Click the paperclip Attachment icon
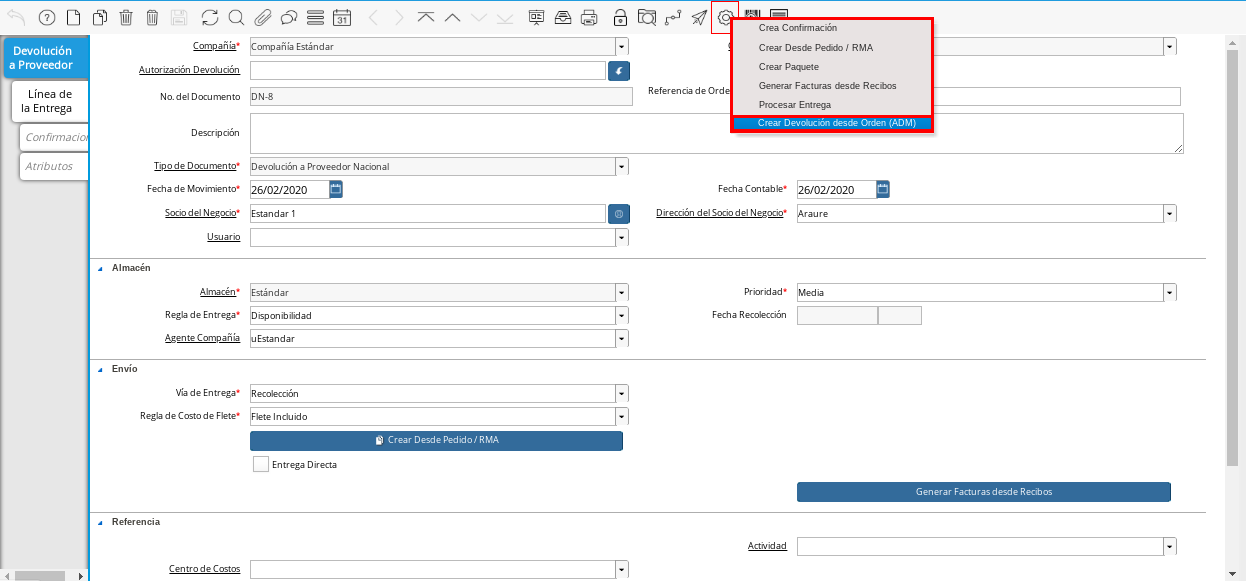Image resolution: width=1246 pixels, height=581 pixels. click(x=263, y=17)
